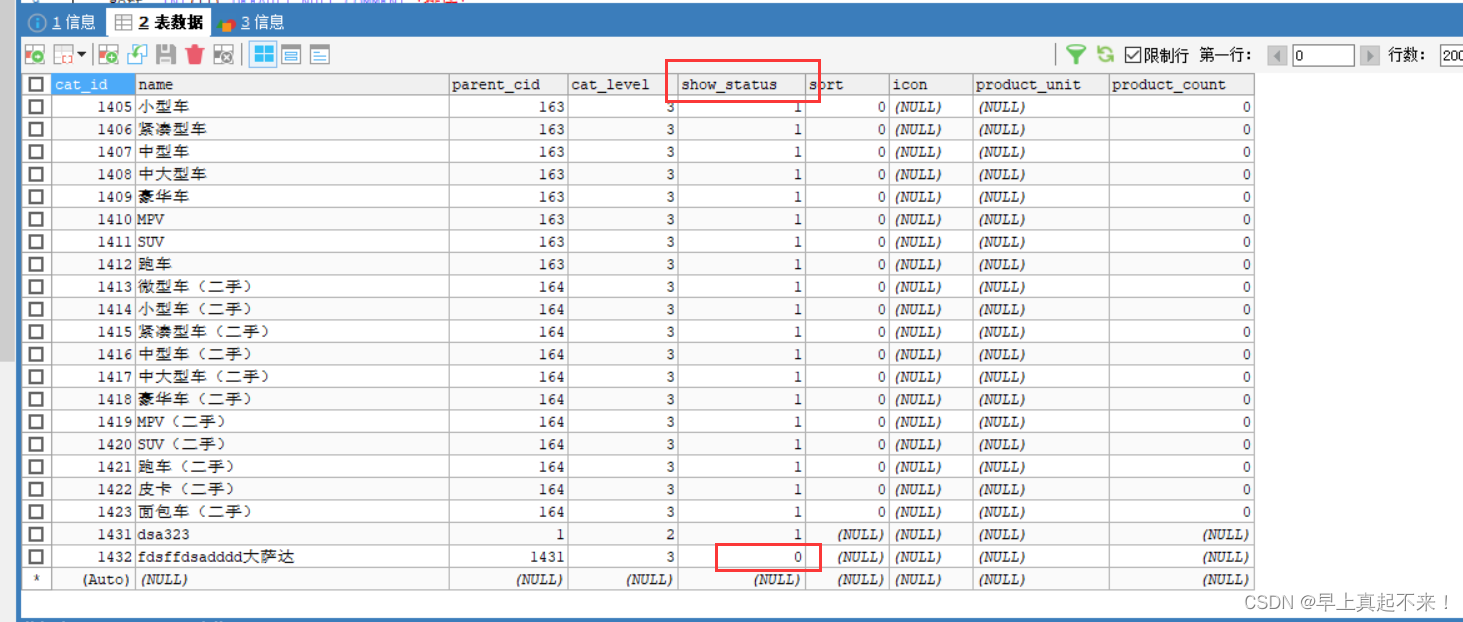Image resolution: width=1463 pixels, height=622 pixels.
Task: Toggle the select-all header checkbox
Action: point(36,85)
